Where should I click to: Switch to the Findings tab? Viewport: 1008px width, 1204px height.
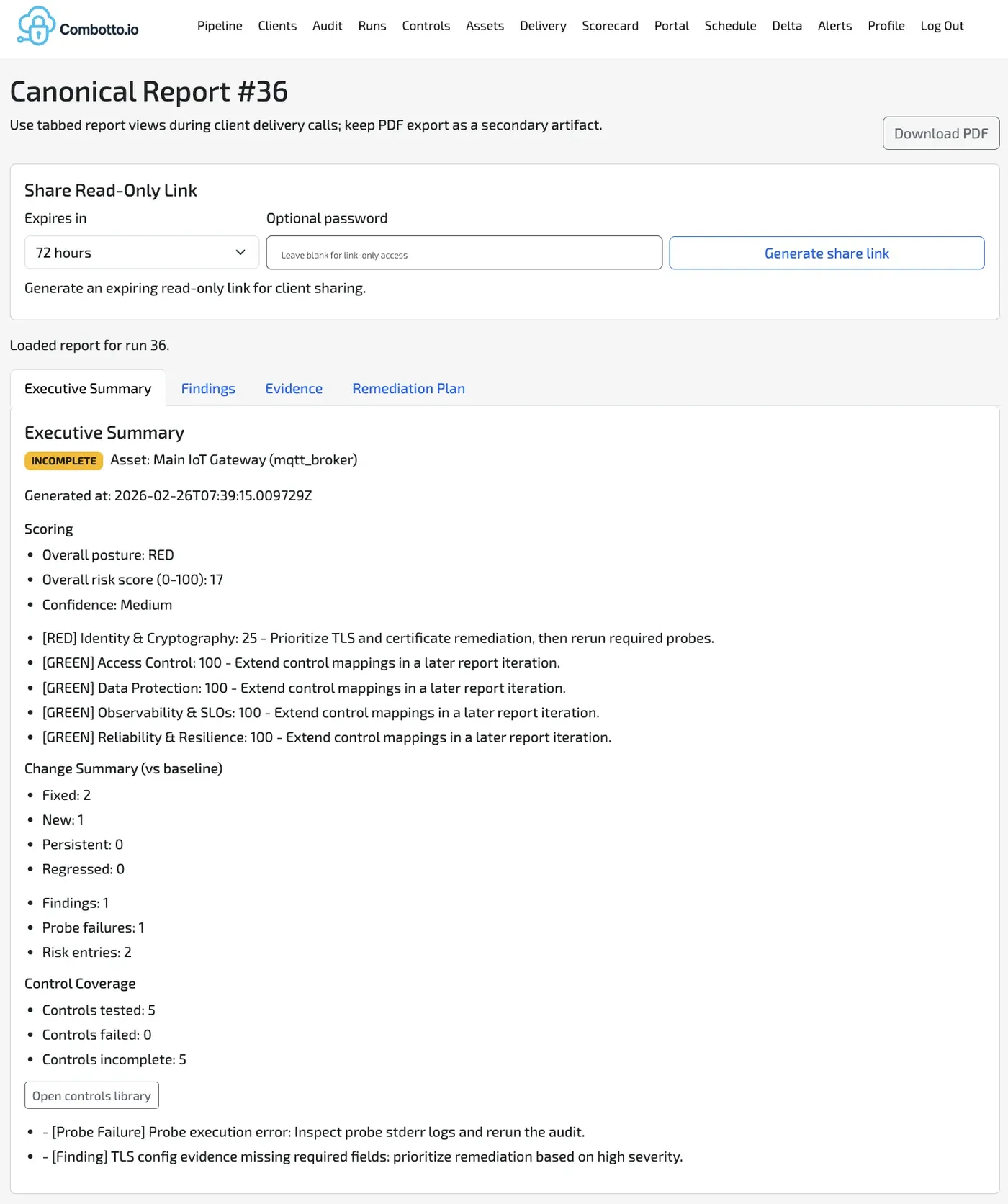(x=207, y=388)
